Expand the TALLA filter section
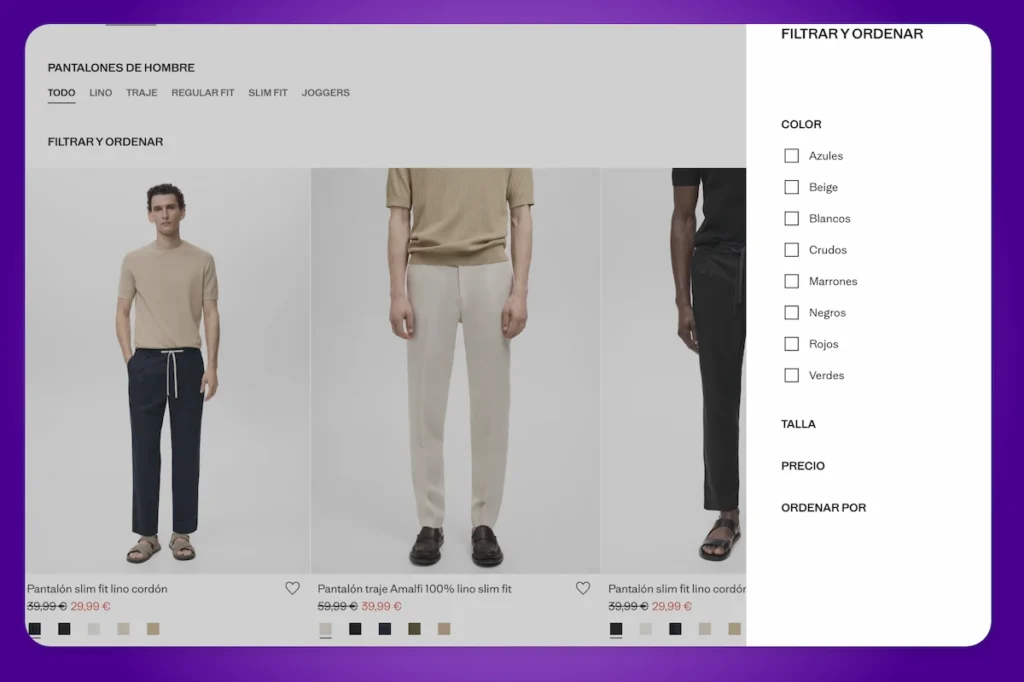The height and width of the screenshot is (682, 1024). (798, 424)
